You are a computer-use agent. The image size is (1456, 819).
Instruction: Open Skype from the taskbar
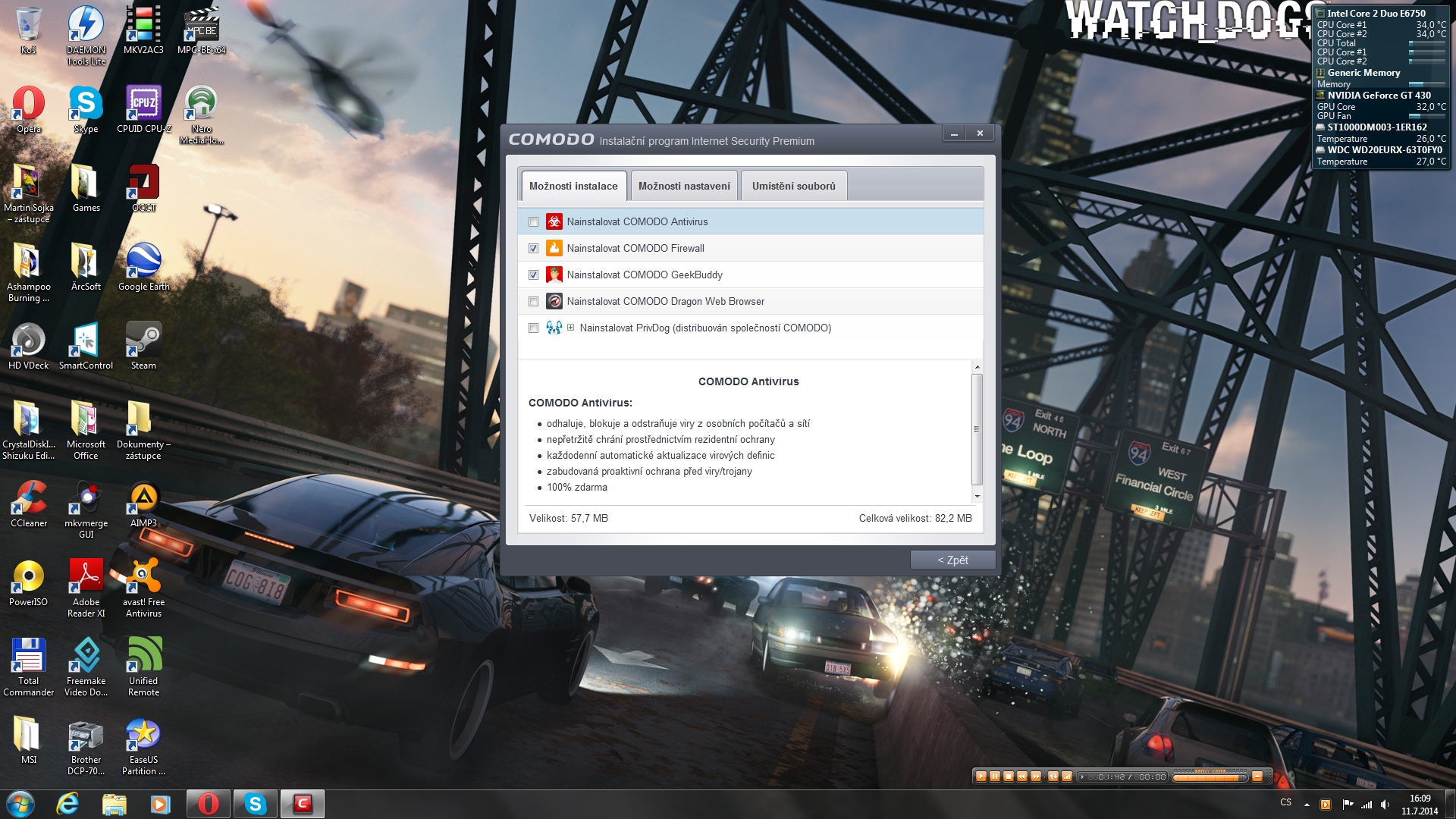pyautogui.click(x=256, y=804)
